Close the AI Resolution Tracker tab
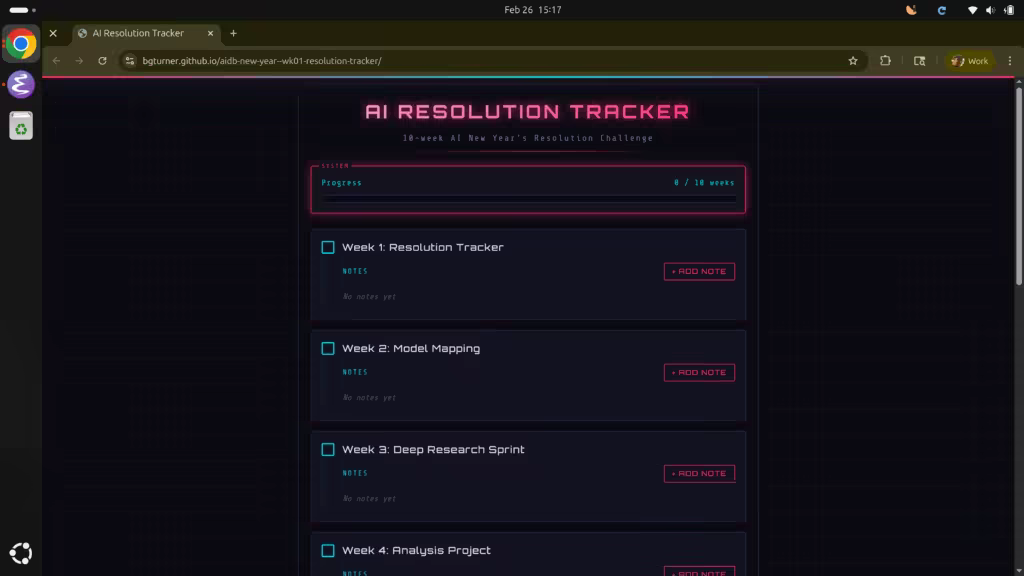The image size is (1024, 576). pyautogui.click(x=210, y=33)
